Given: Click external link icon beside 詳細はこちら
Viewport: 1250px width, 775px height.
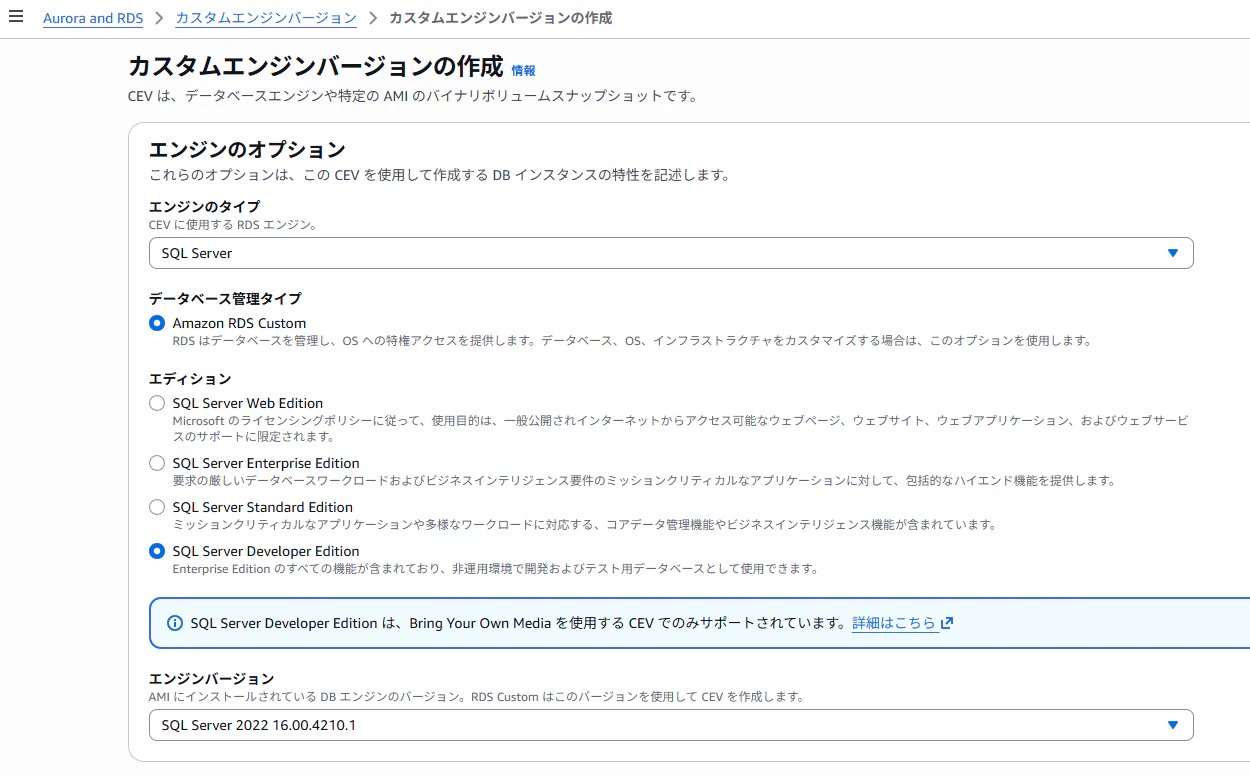Looking at the screenshot, I should (x=947, y=623).
